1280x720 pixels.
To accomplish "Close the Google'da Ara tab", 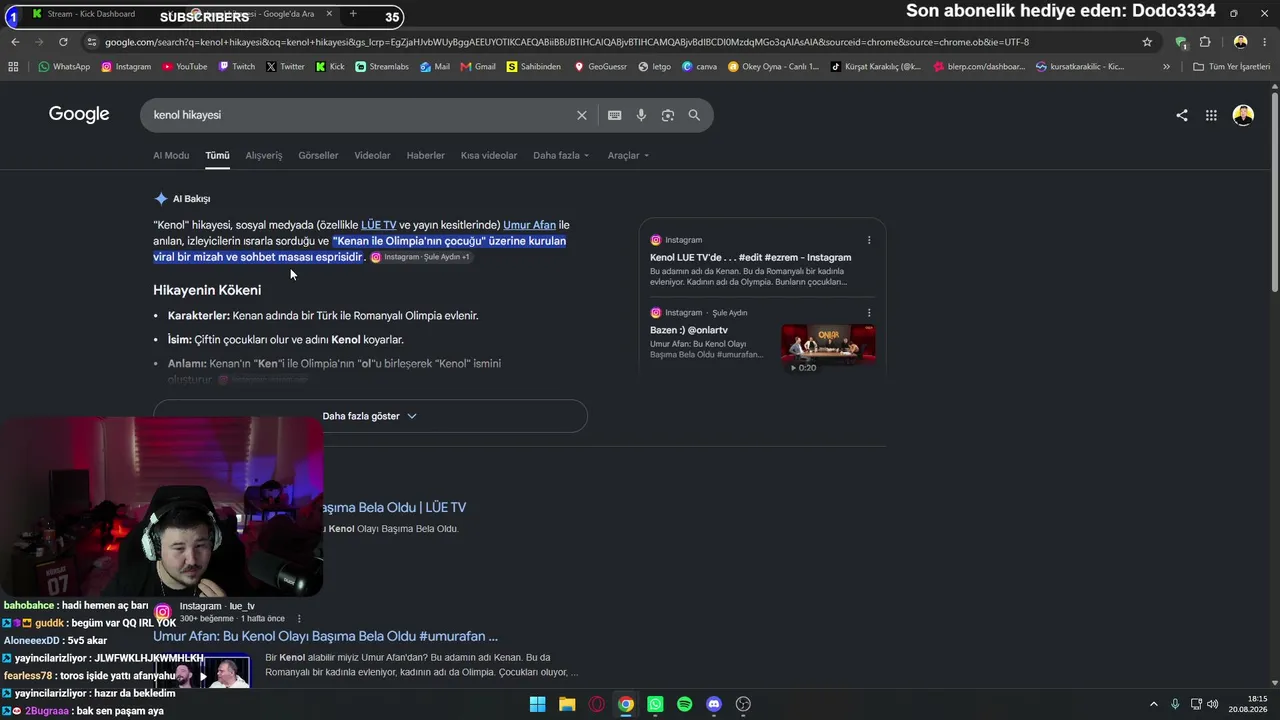I will coord(329,14).
